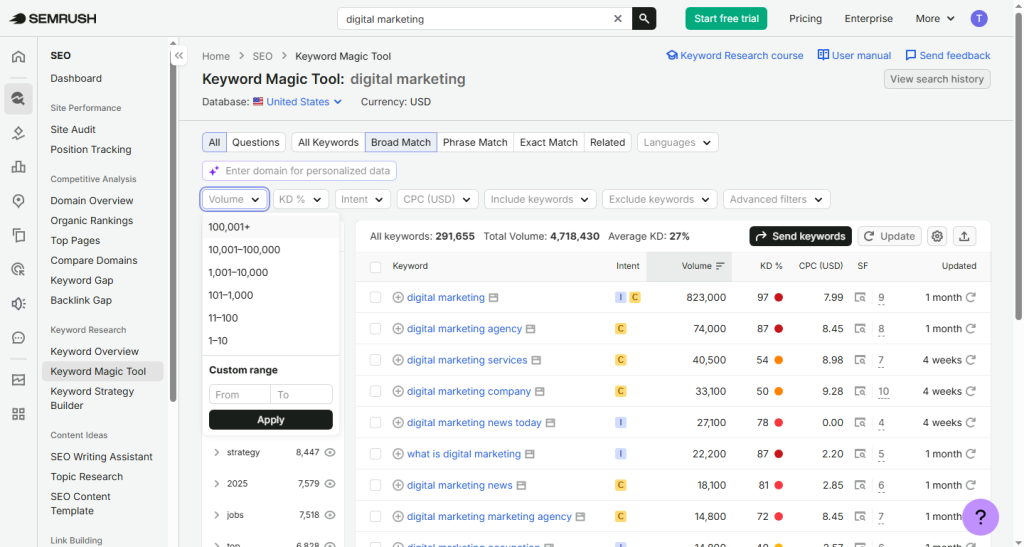Viewport: 1024px width, 547px height.
Task: Check the 'digital marketing company' row checkbox
Action: click(376, 392)
